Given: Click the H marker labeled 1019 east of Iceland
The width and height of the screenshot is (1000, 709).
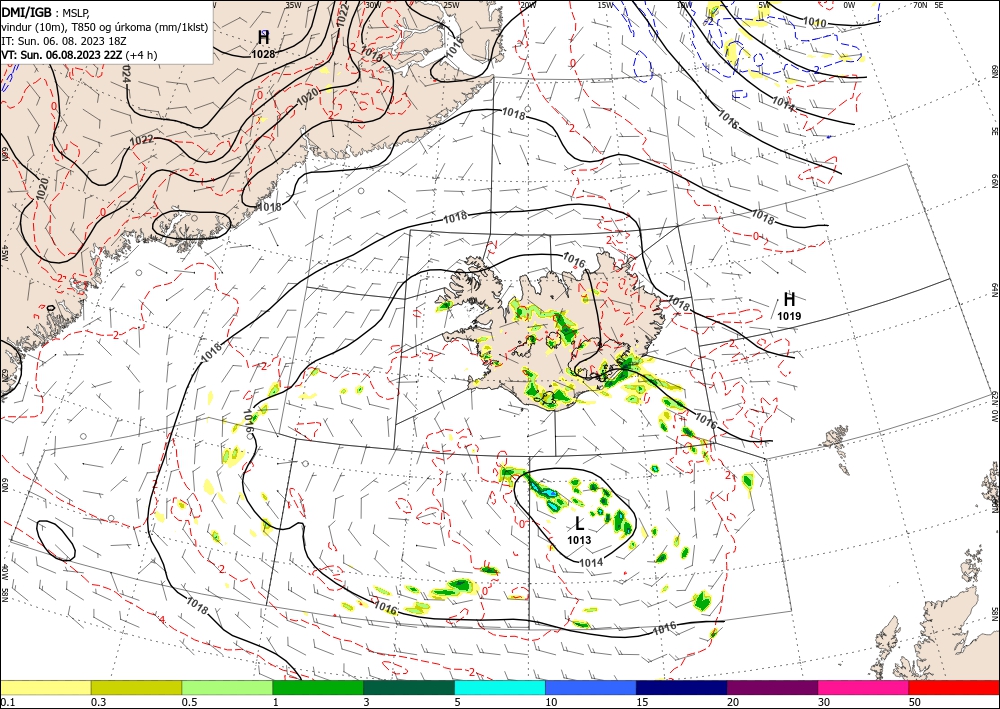Looking at the screenshot, I should (790, 299).
